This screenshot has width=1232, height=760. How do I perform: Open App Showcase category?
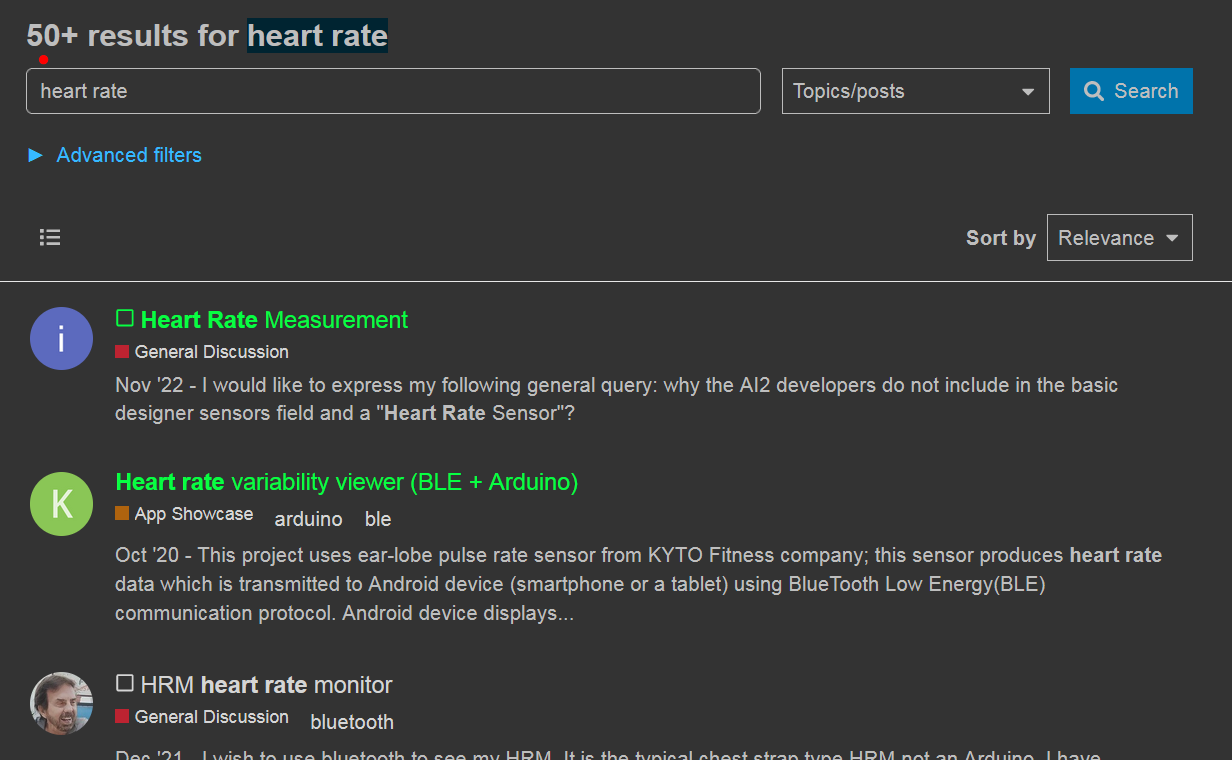pos(184,514)
